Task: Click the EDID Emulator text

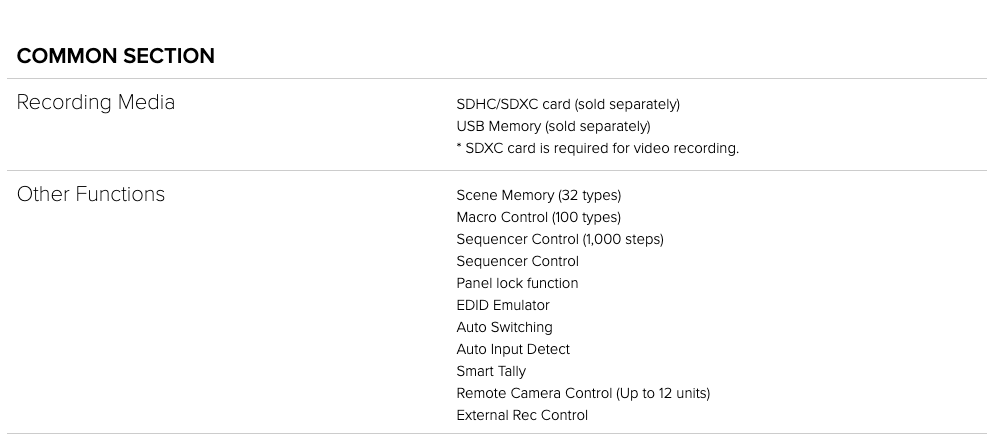Action: [x=503, y=305]
